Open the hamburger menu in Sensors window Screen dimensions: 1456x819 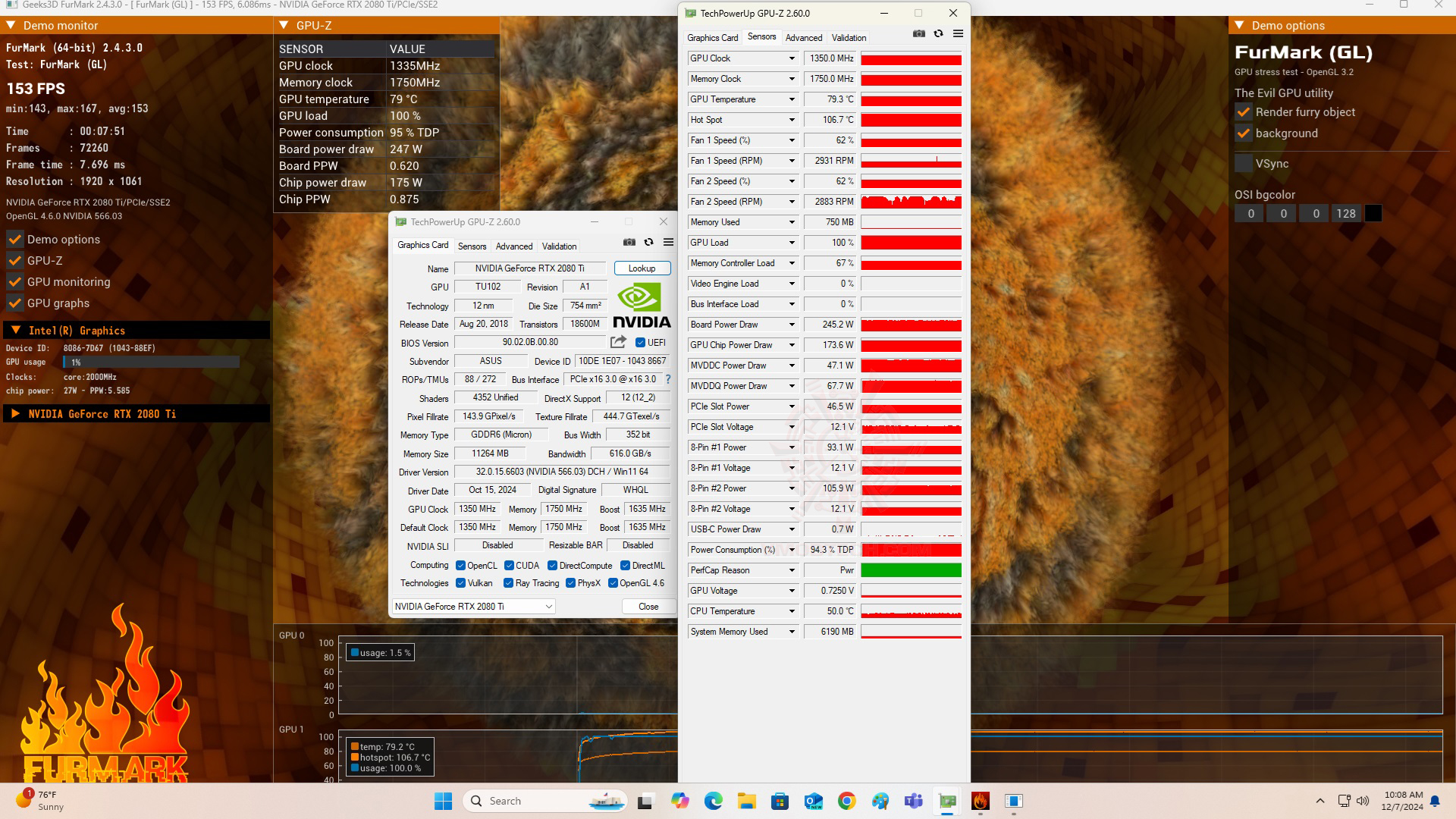pyautogui.click(x=958, y=34)
